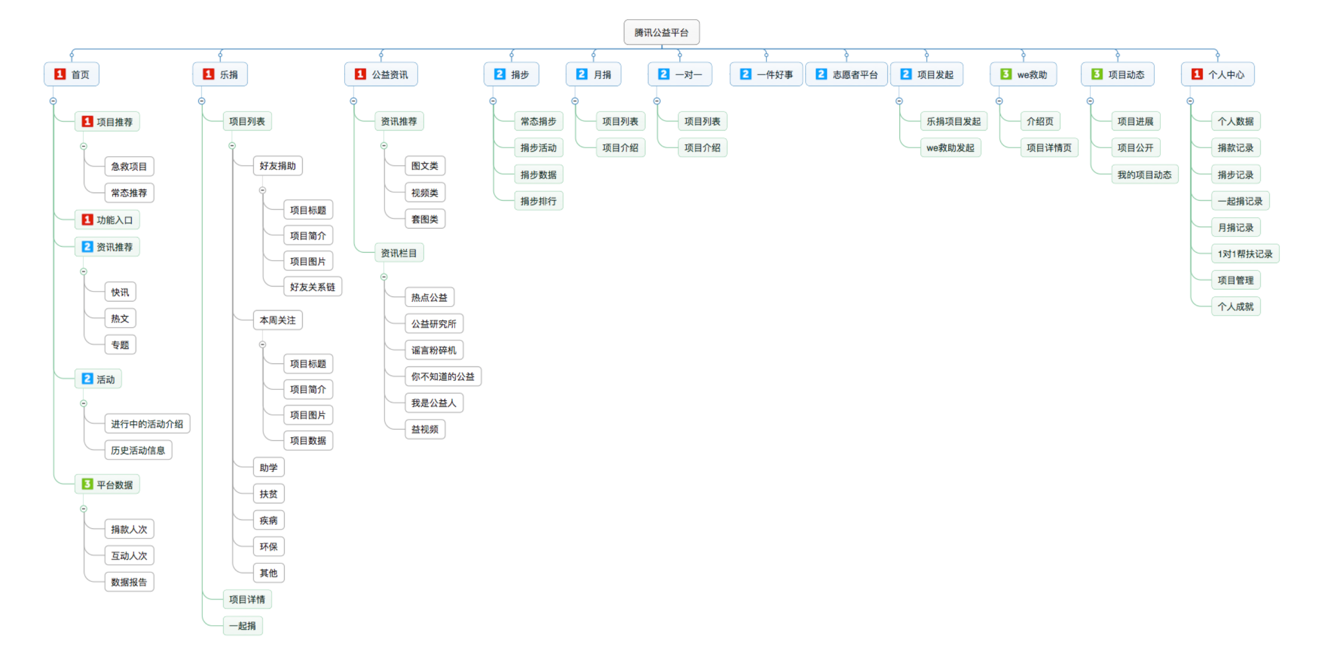Collapse the branch toggle below 项目动态
1330x666 pixels.
click(1090, 101)
